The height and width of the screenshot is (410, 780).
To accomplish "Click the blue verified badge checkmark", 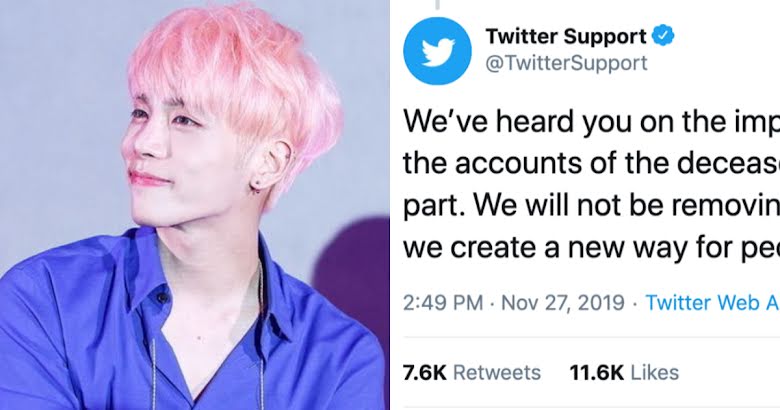I will click(663, 36).
